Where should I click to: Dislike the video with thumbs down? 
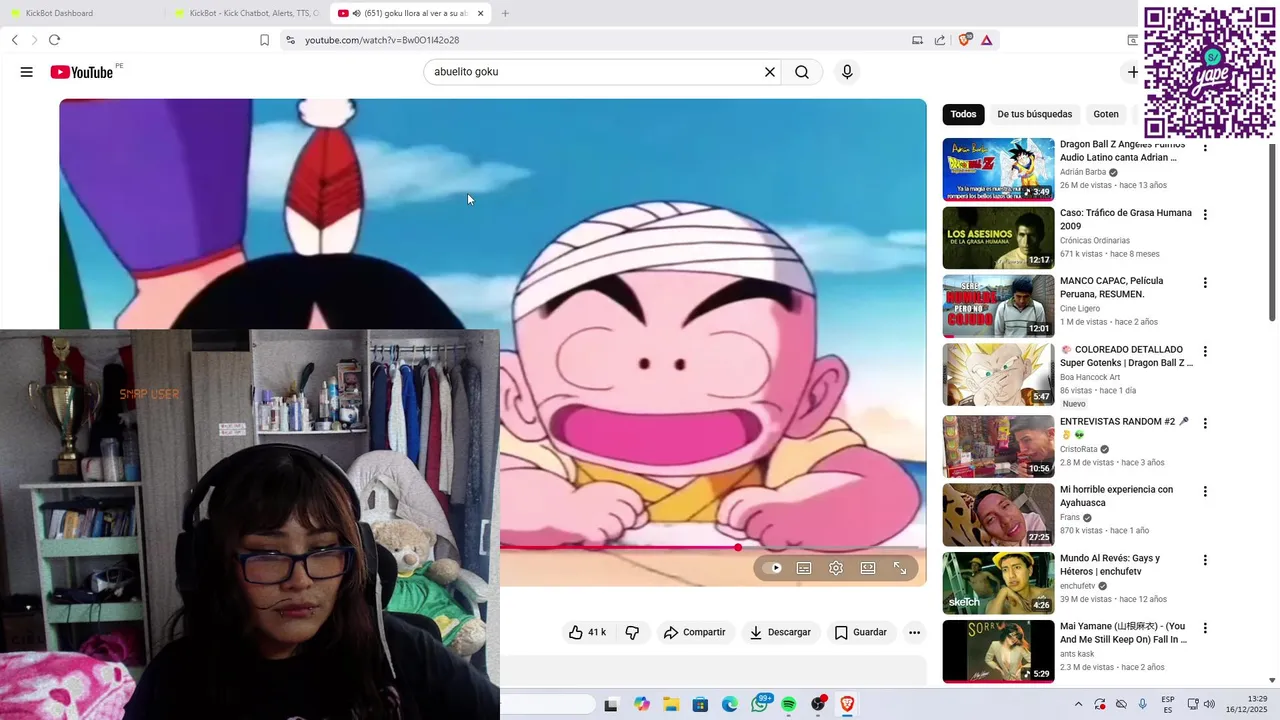632,632
